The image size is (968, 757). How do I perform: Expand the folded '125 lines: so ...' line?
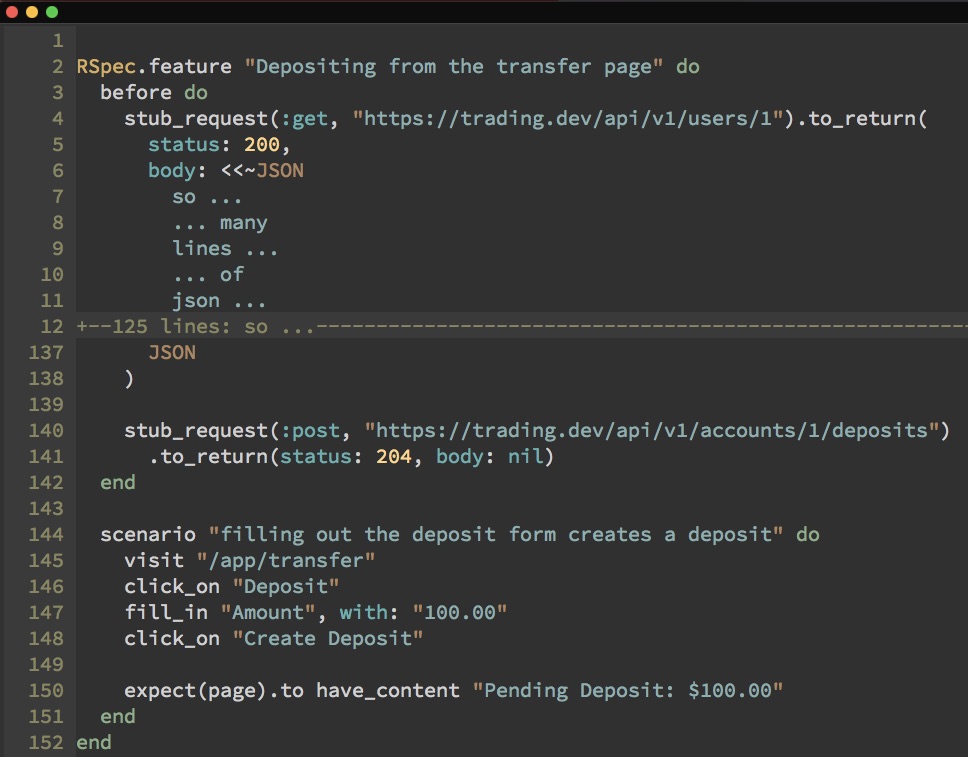tap(522, 326)
